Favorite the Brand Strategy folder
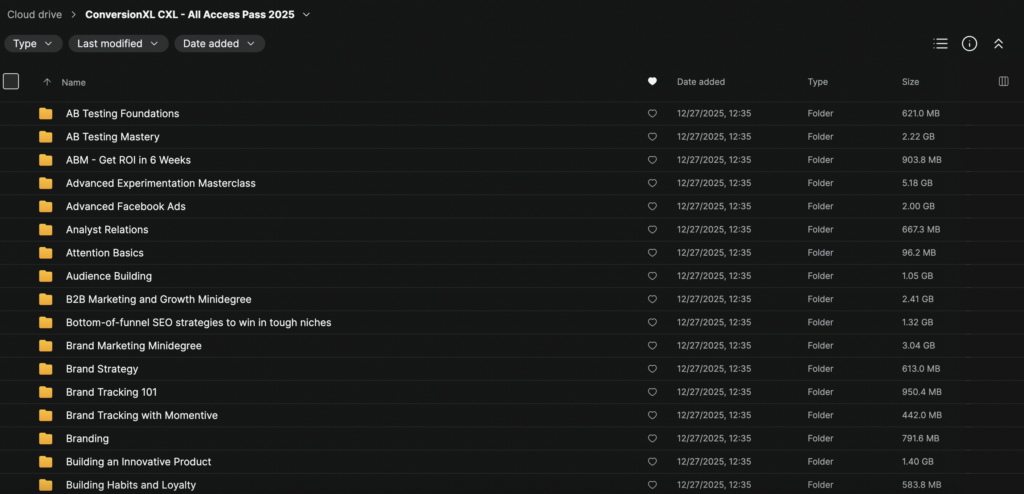 (652, 369)
